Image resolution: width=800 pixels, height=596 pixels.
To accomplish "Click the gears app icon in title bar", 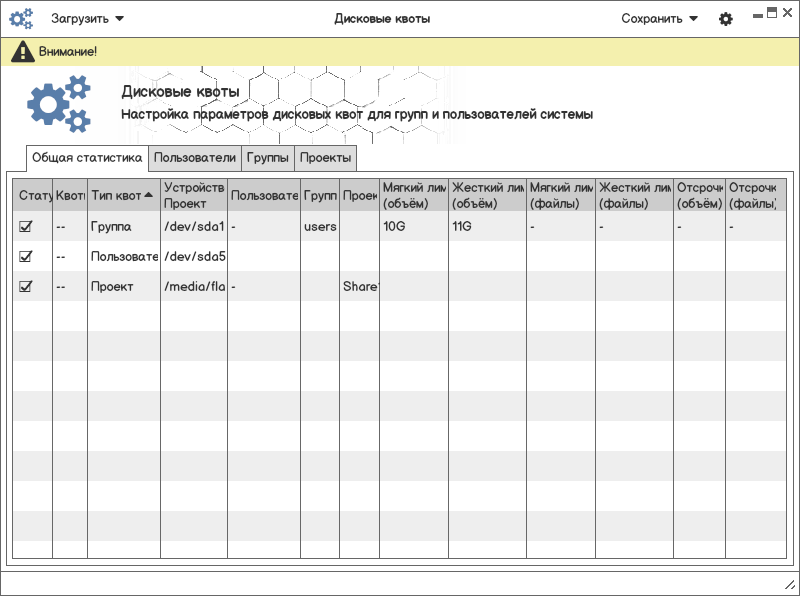I will (x=21, y=18).
